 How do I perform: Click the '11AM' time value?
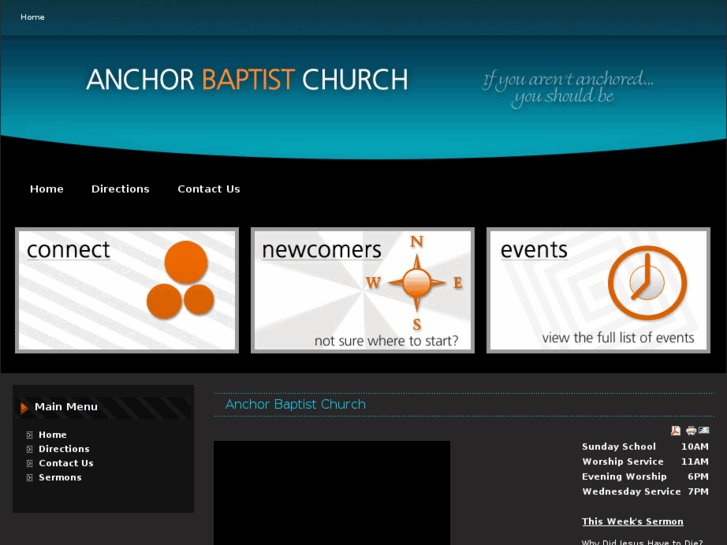[x=695, y=462]
